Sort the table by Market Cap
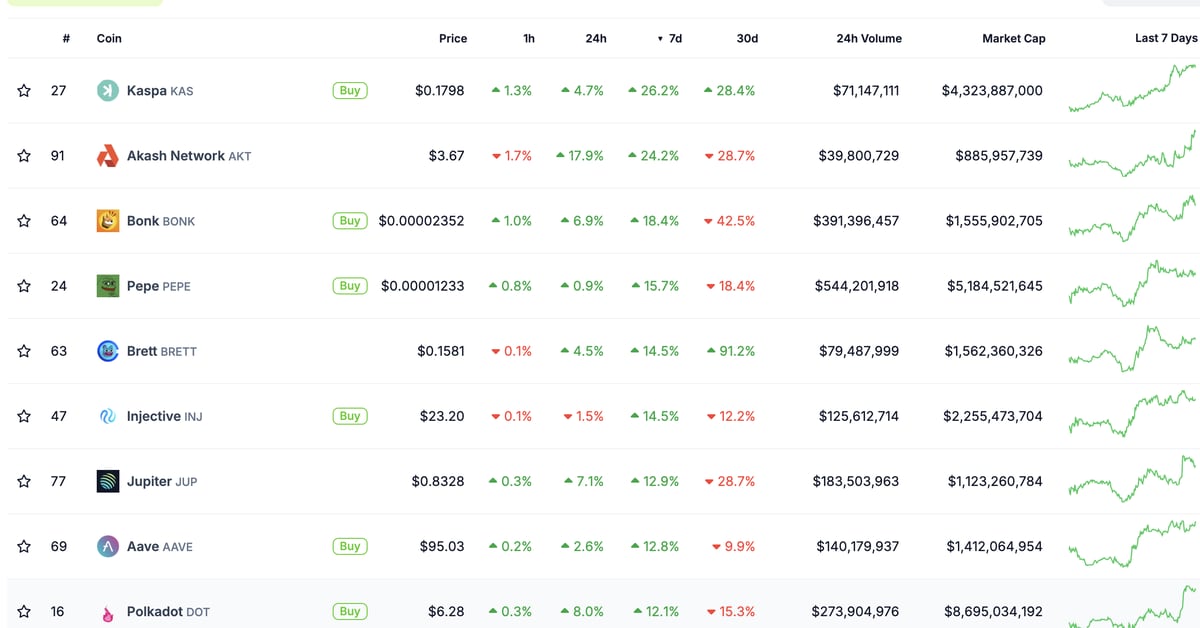Viewport: 1200px width, 628px height. pyautogui.click(x=1013, y=39)
